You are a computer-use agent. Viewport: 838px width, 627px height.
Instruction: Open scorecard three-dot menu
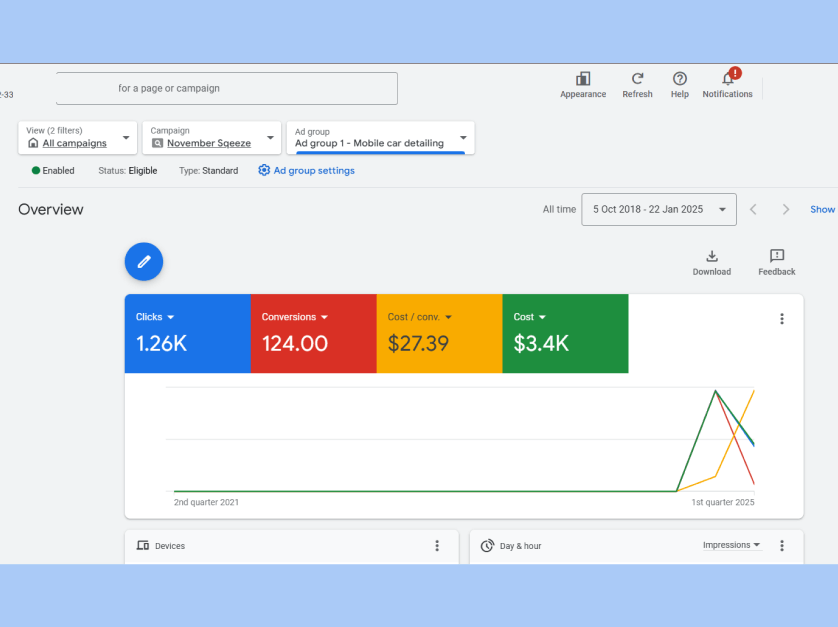click(x=782, y=319)
